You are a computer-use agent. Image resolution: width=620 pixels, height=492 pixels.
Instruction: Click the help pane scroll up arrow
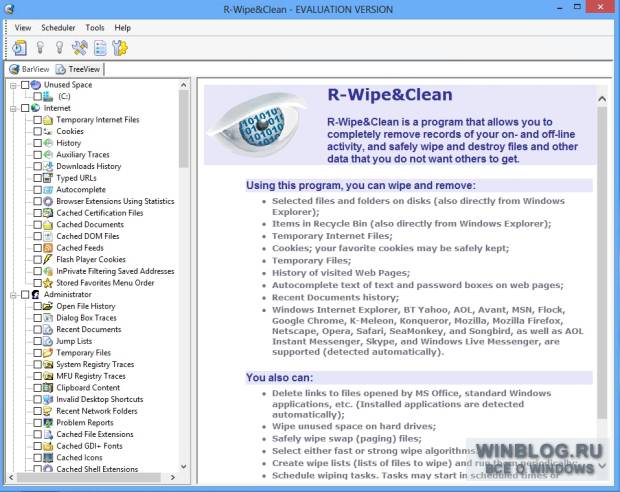click(602, 99)
